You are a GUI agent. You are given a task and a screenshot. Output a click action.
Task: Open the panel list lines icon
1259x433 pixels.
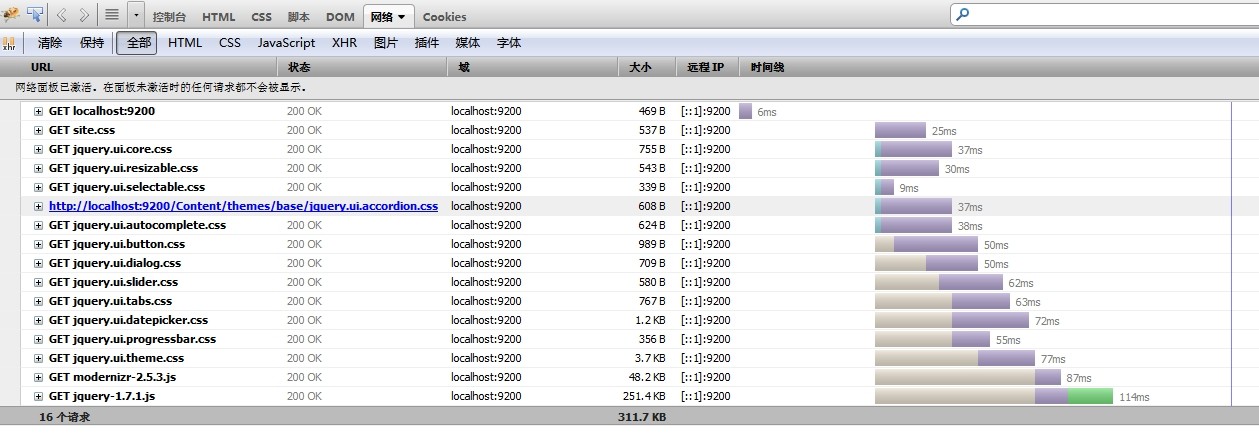point(112,15)
